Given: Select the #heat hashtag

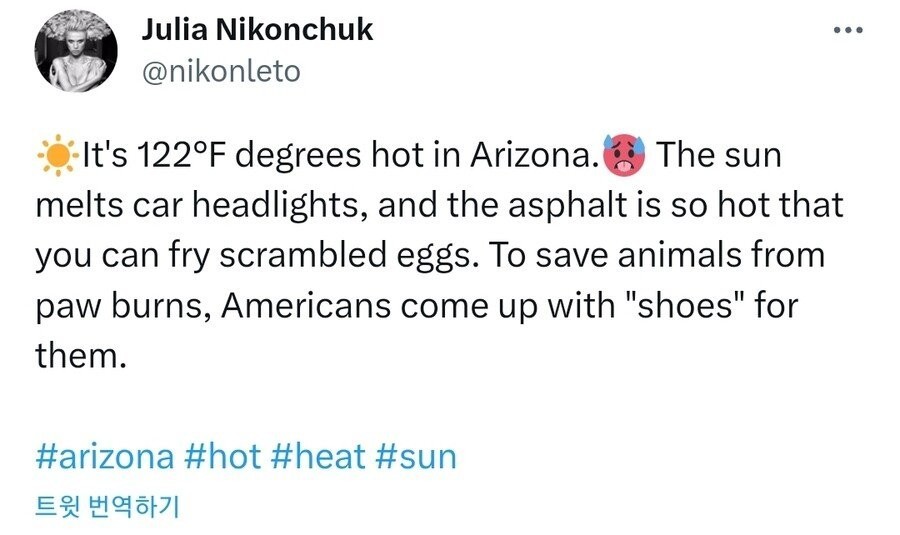Looking at the screenshot, I should point(317,458).
